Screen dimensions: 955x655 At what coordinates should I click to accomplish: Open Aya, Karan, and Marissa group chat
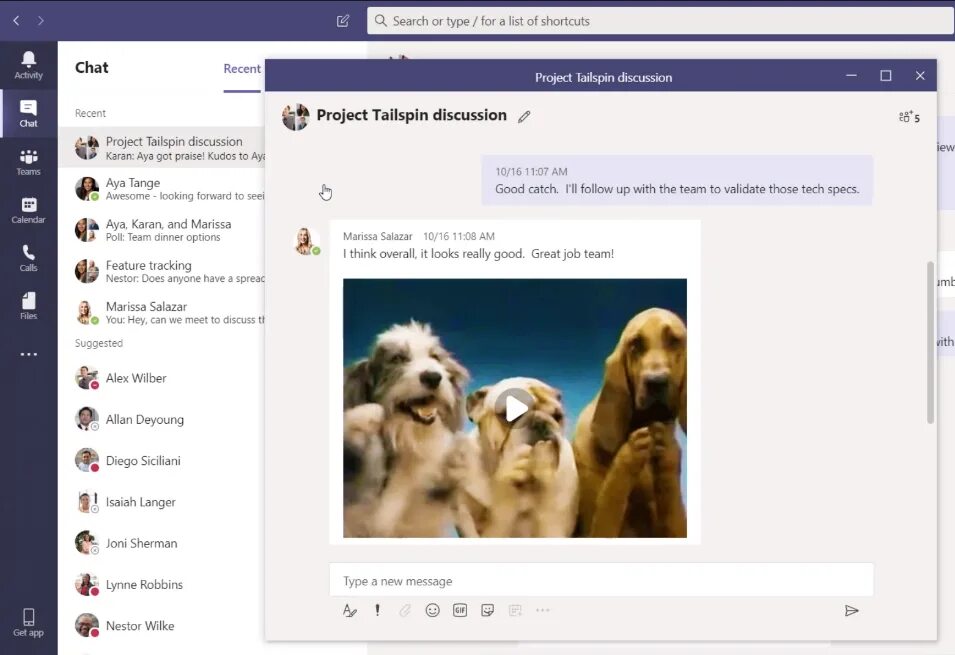[161, 230]
